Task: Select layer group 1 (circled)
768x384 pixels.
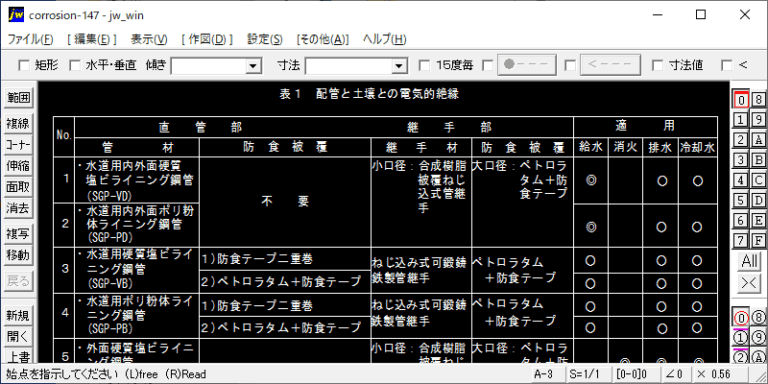Action: click(x=741, y=337)
